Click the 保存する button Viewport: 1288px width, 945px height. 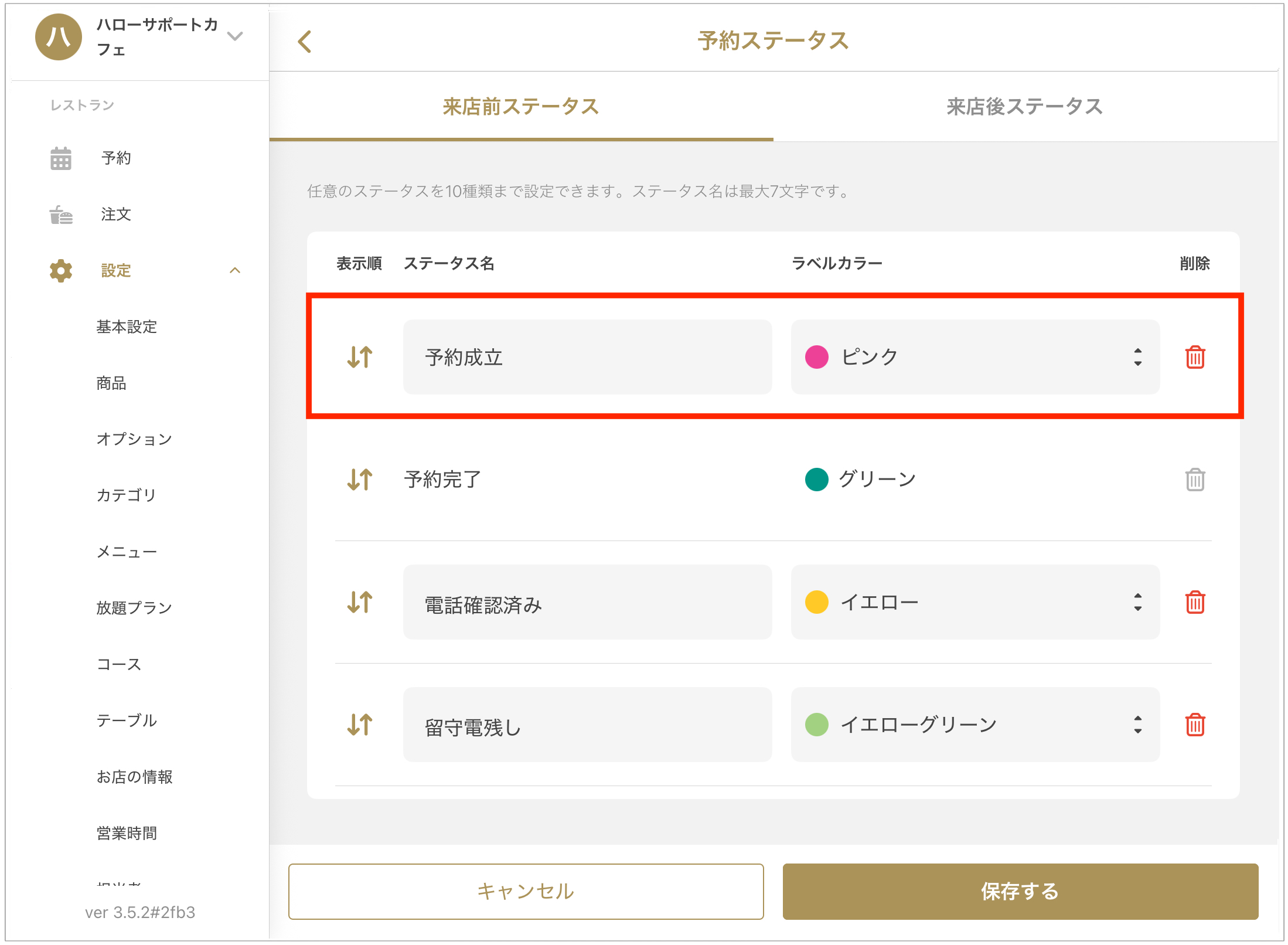[1020, 891]
